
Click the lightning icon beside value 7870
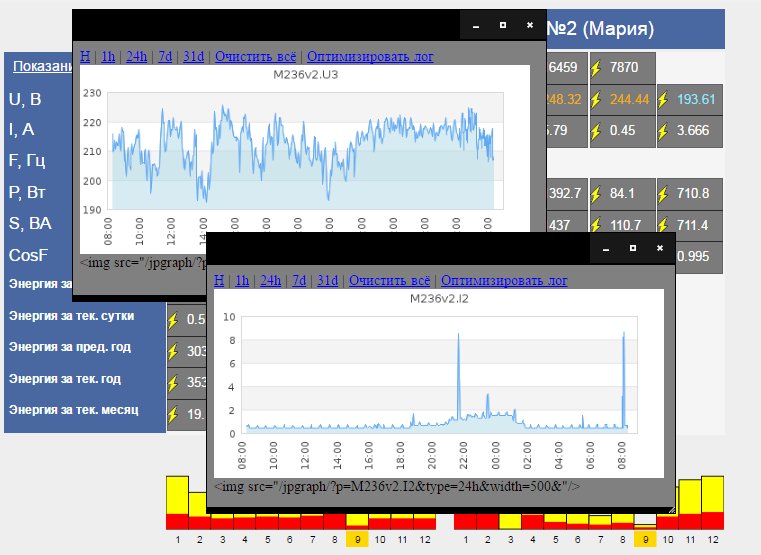click(597, 68)
